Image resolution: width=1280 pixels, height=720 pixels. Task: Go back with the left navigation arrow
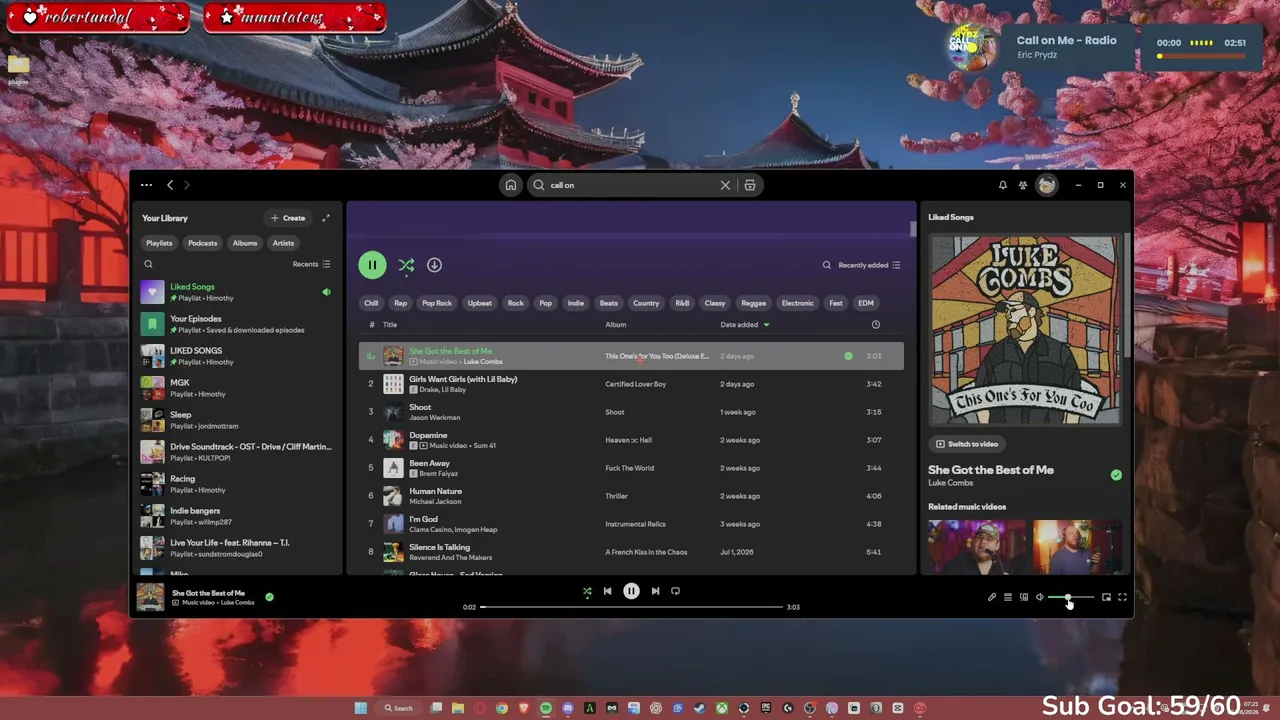pos(170,185)
